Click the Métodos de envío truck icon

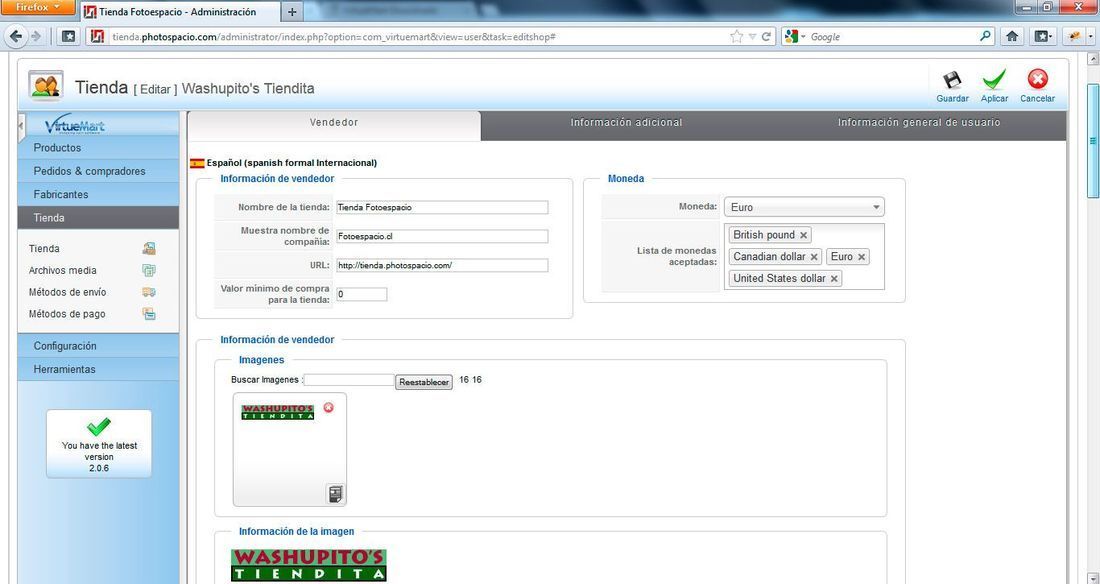[x=149, y=292]
